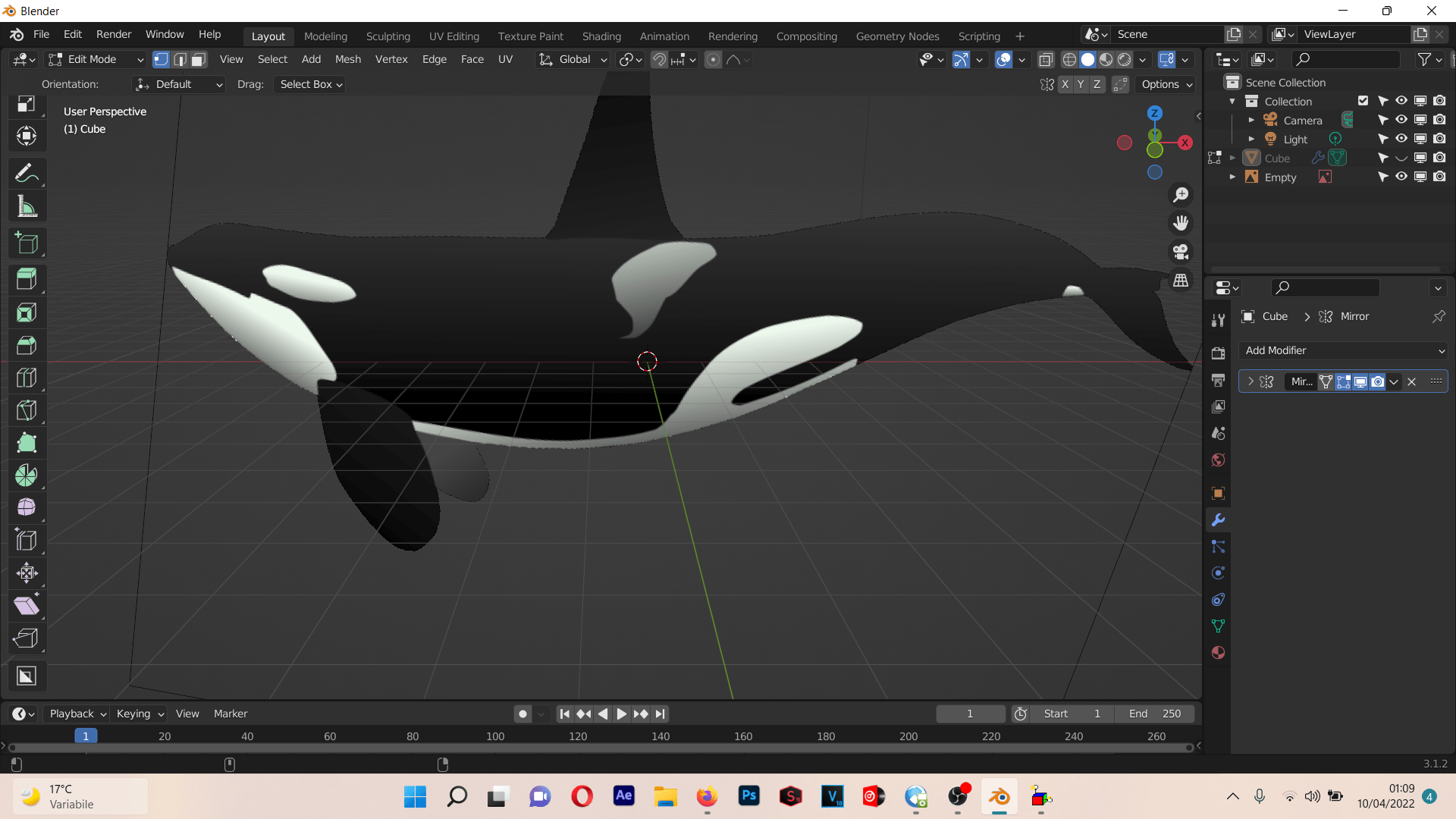Open Global transform orientation dropdown
The height and width of the screenshot is (819, 1456).
pos(573,59)
